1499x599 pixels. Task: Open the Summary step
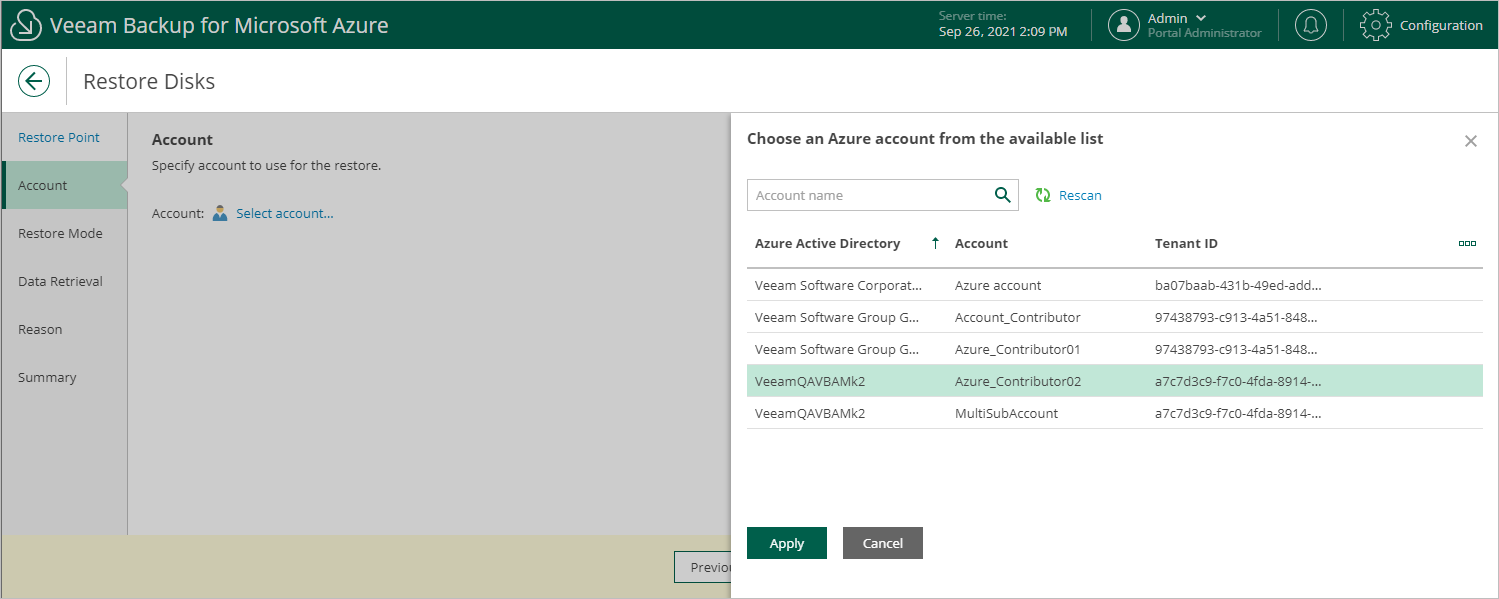coord(47,377)
